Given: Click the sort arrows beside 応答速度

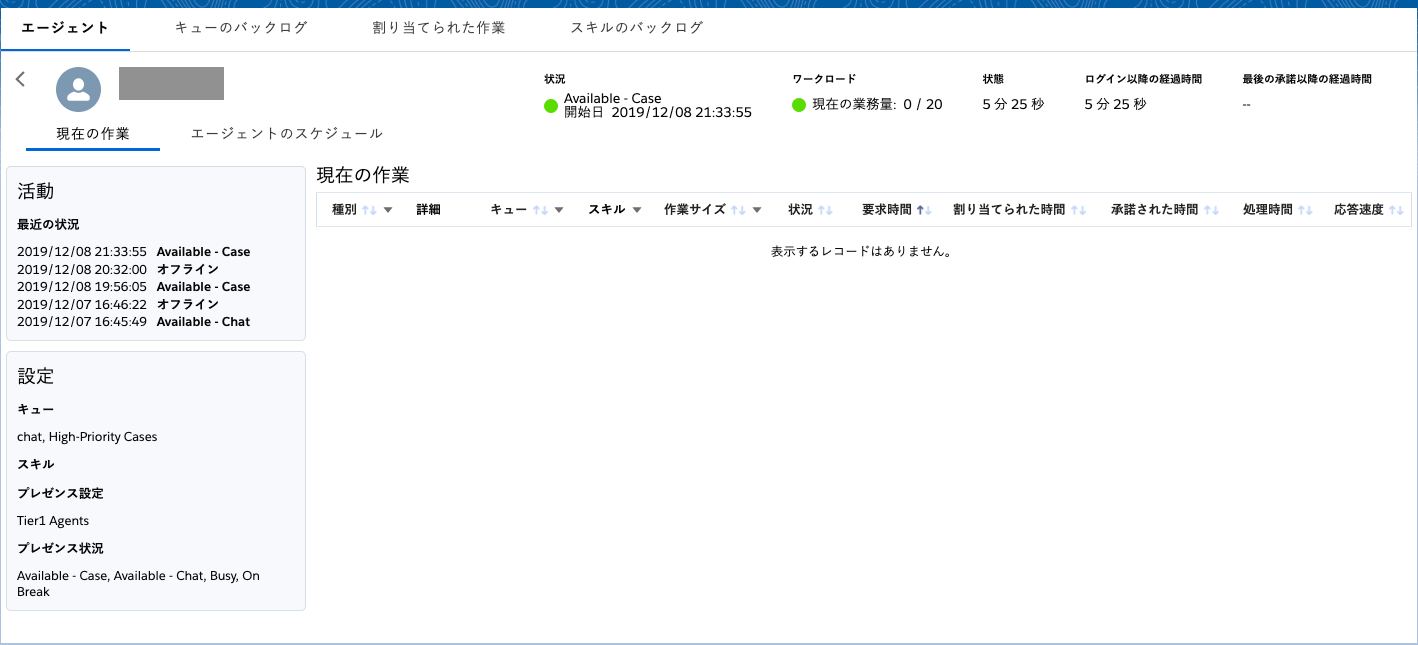Looking at the screenshot, I should click(1398, 209).
